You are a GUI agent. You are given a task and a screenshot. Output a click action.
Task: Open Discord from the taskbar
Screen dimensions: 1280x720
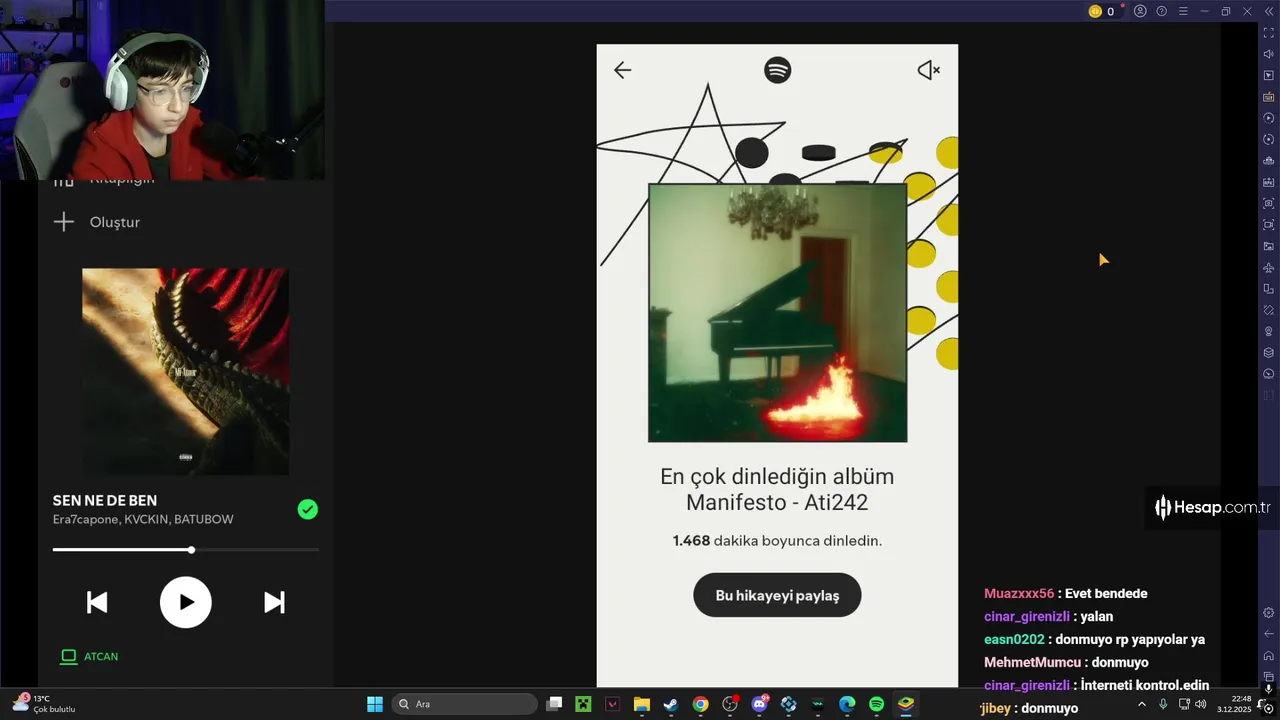(x=759, y=704)
